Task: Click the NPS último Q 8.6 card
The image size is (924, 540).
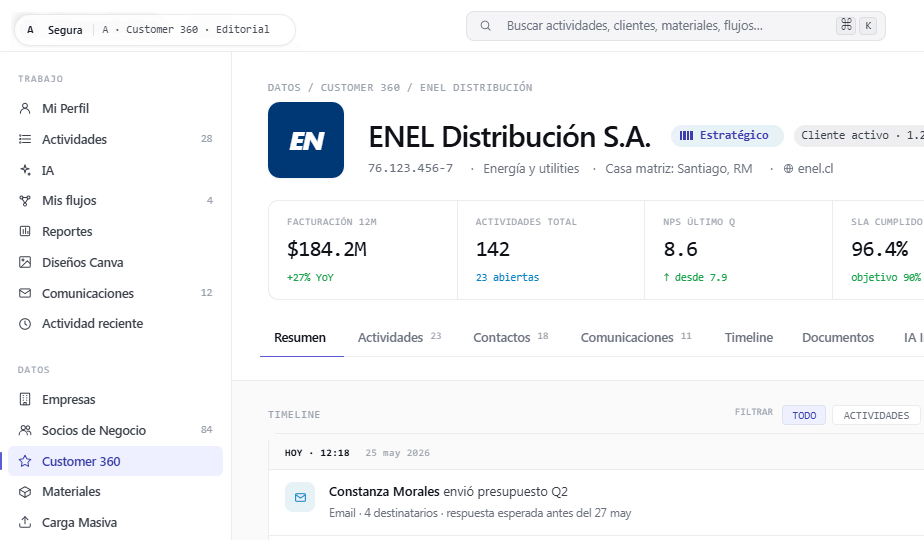Action: [x=738, y=250]
